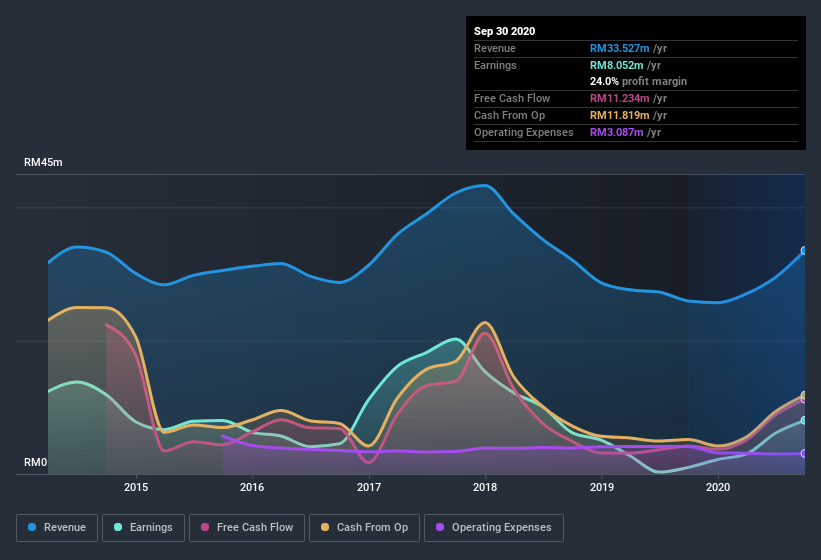Image resolution: width=821 pixels, height=560 pixels.
Task: Click the purple Operating Expenses legend dot
Action: coord(440,527)
